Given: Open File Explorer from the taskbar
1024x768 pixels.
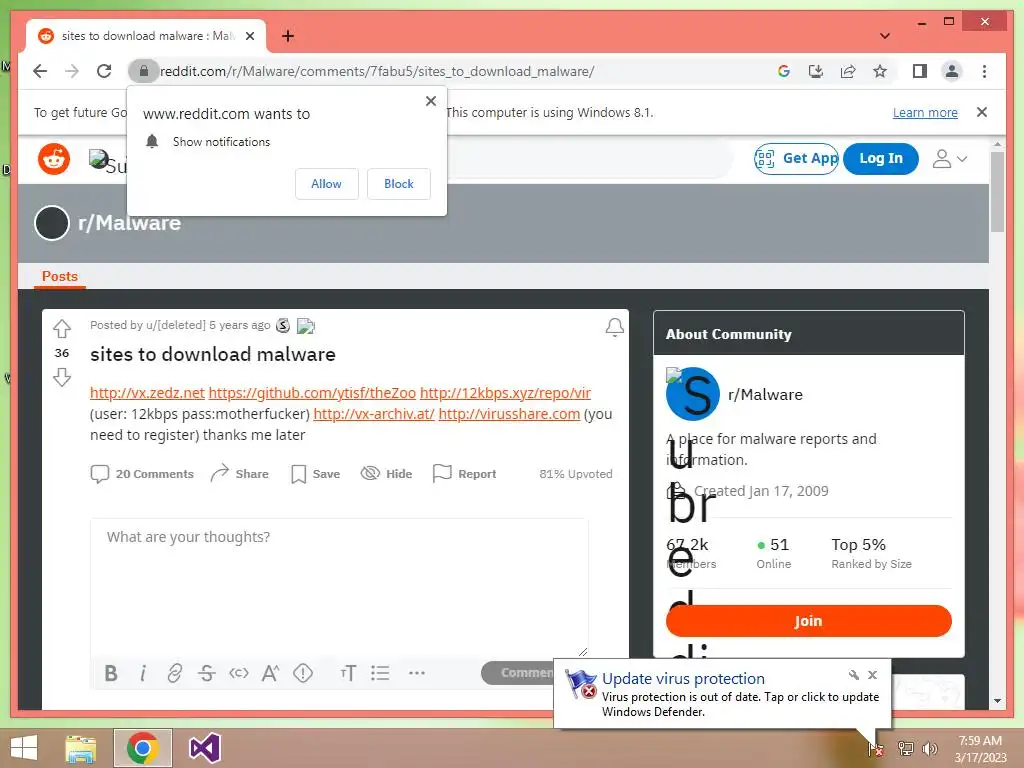Looking at the screenshot, I should pyautogui.click(x=81, y=748).
